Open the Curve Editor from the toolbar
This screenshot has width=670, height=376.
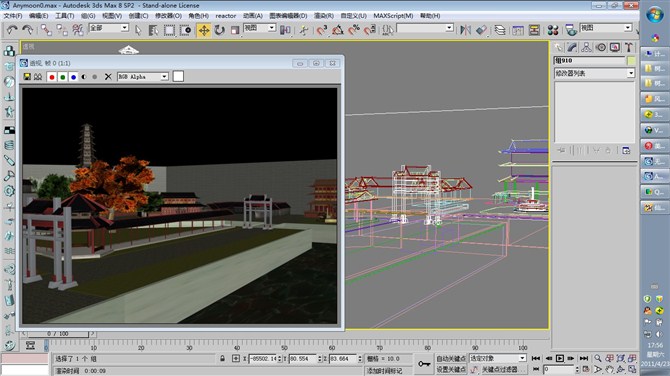point(518,30)
